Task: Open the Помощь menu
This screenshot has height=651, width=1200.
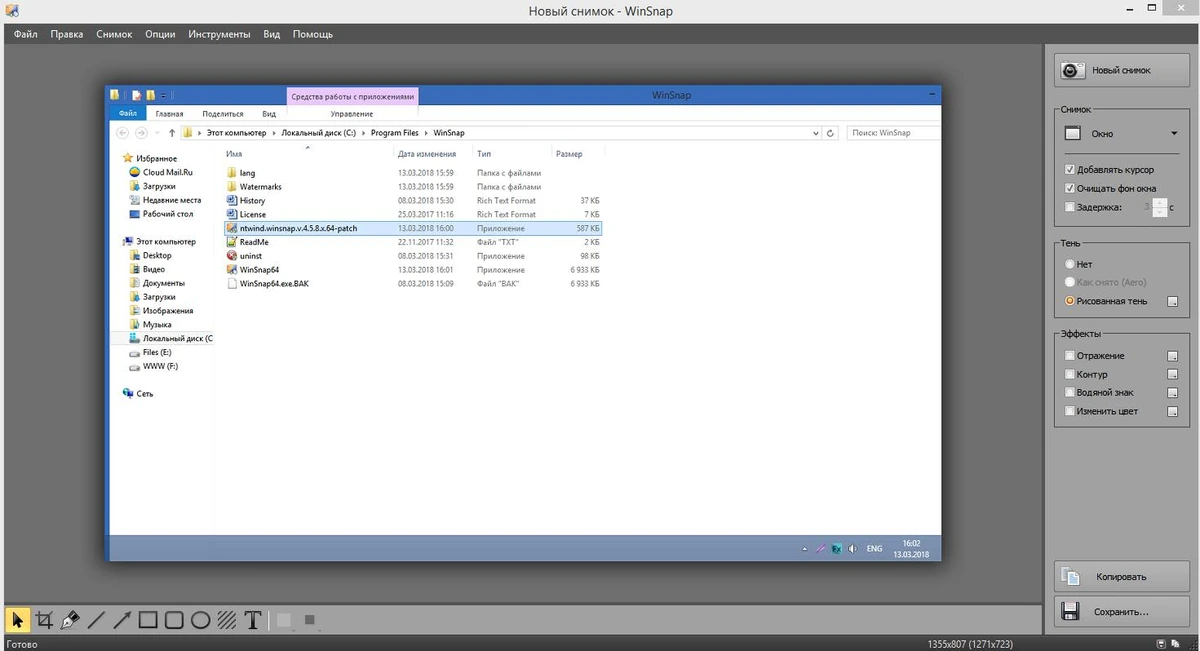Action: 313,34
